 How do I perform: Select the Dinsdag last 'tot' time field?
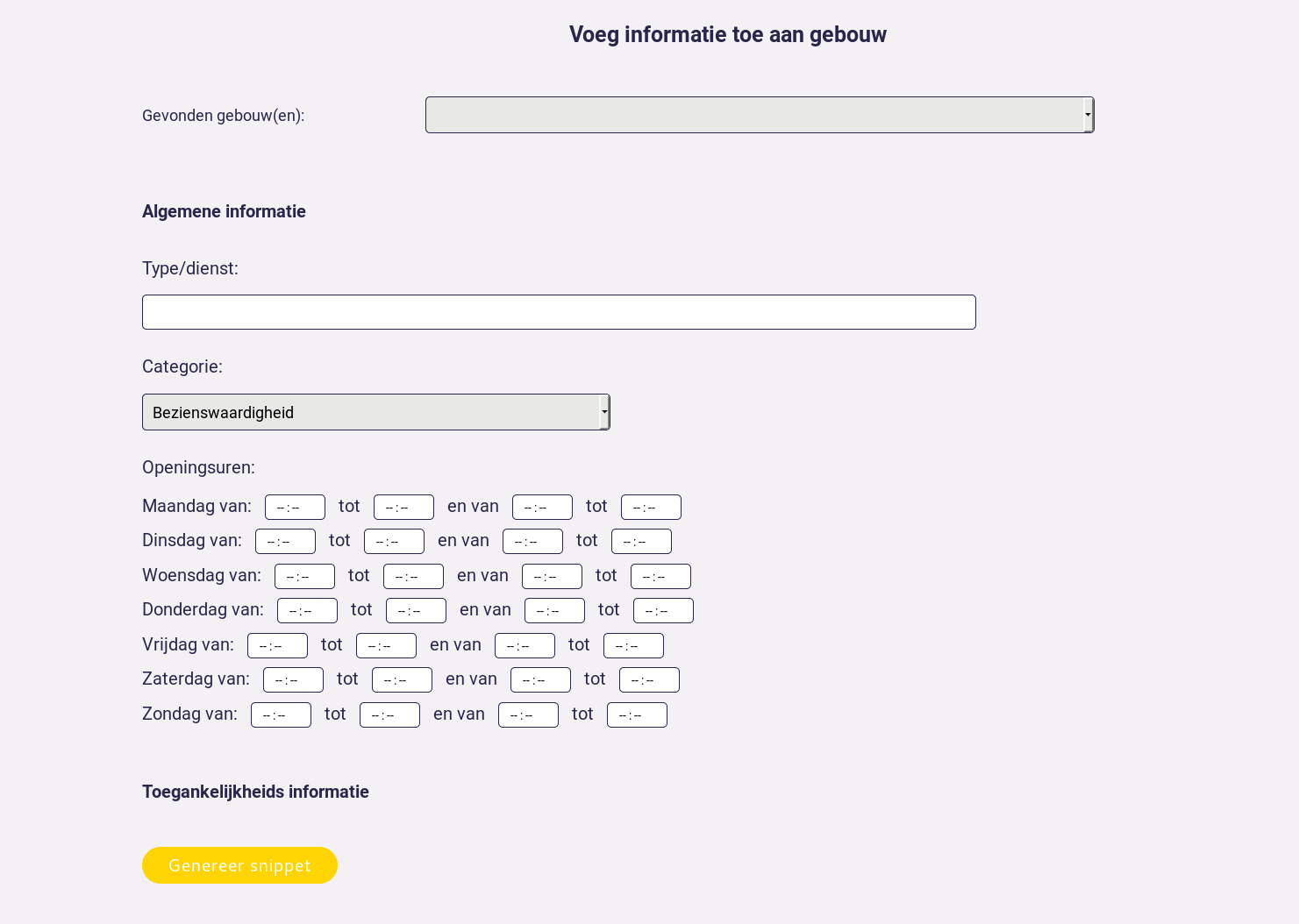pos(641,541)
